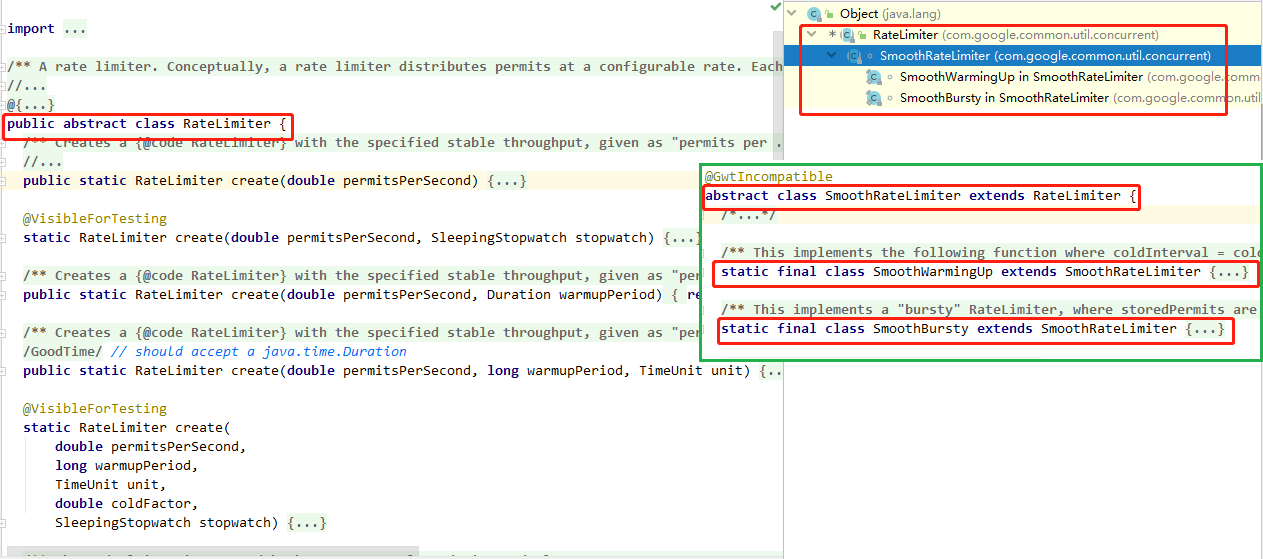Expand the folded /*...*/ comment in SmoothRateLimiter
The height and width of the screenshot is (559, 1263).
point(748,215)
